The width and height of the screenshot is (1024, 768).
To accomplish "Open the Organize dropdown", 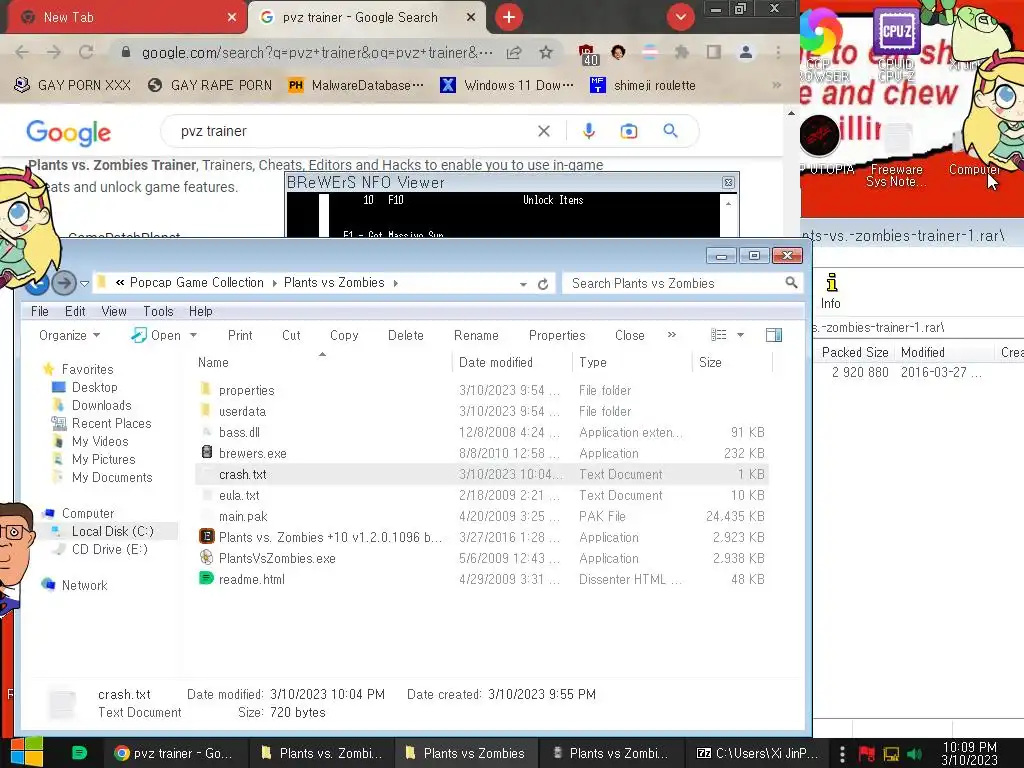I will tap(69, 335).
